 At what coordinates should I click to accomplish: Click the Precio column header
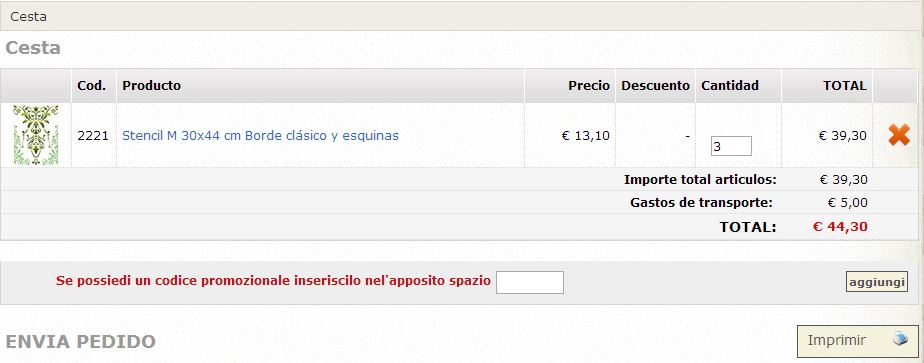(589, 85)
